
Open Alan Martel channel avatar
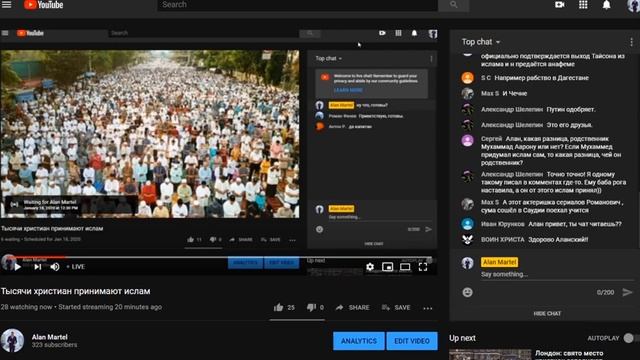(12, 340)
